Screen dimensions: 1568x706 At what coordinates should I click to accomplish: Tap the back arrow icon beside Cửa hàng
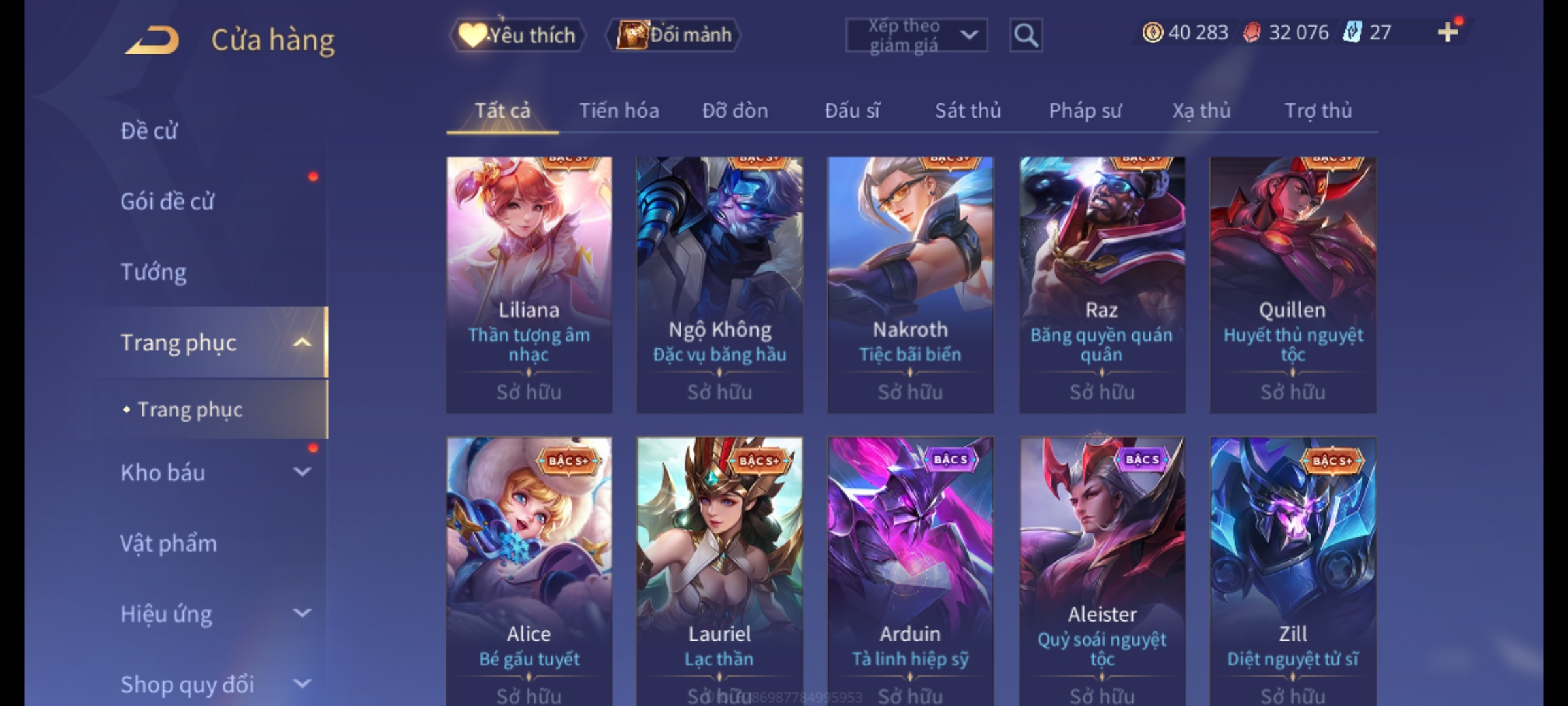coord(152,40)
